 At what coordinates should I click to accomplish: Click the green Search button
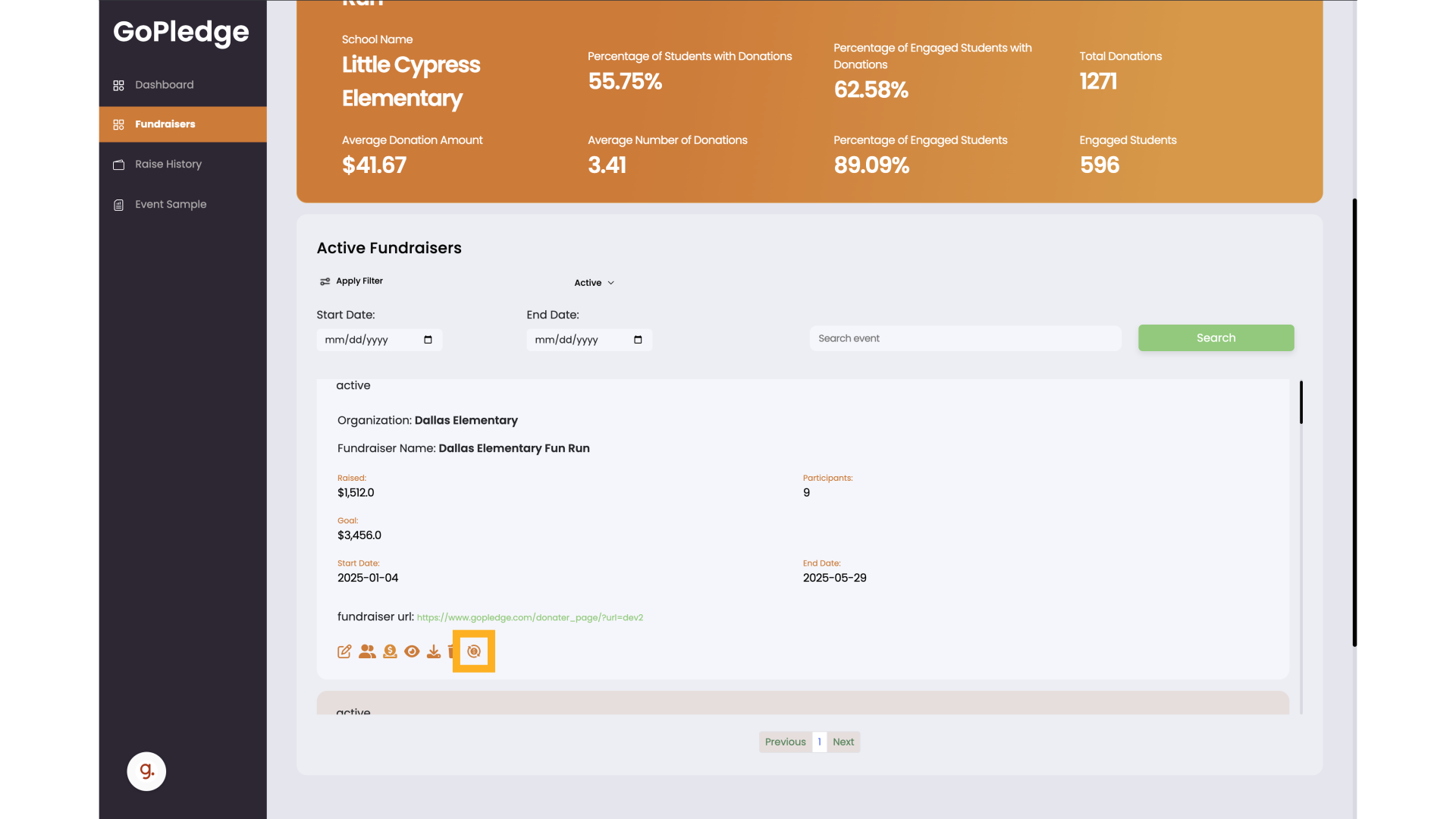pos(1216,338)
